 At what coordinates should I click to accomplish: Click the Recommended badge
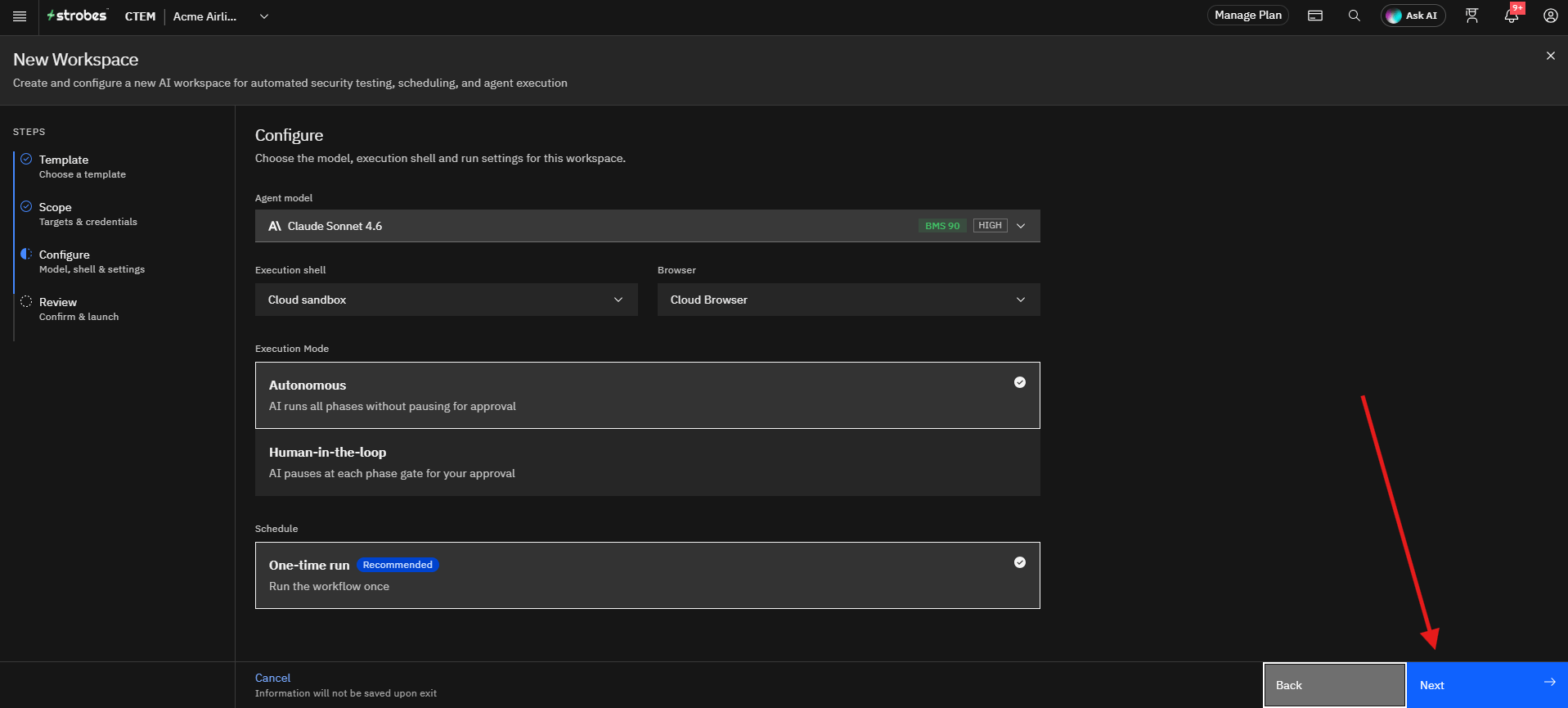click(398, 565)
